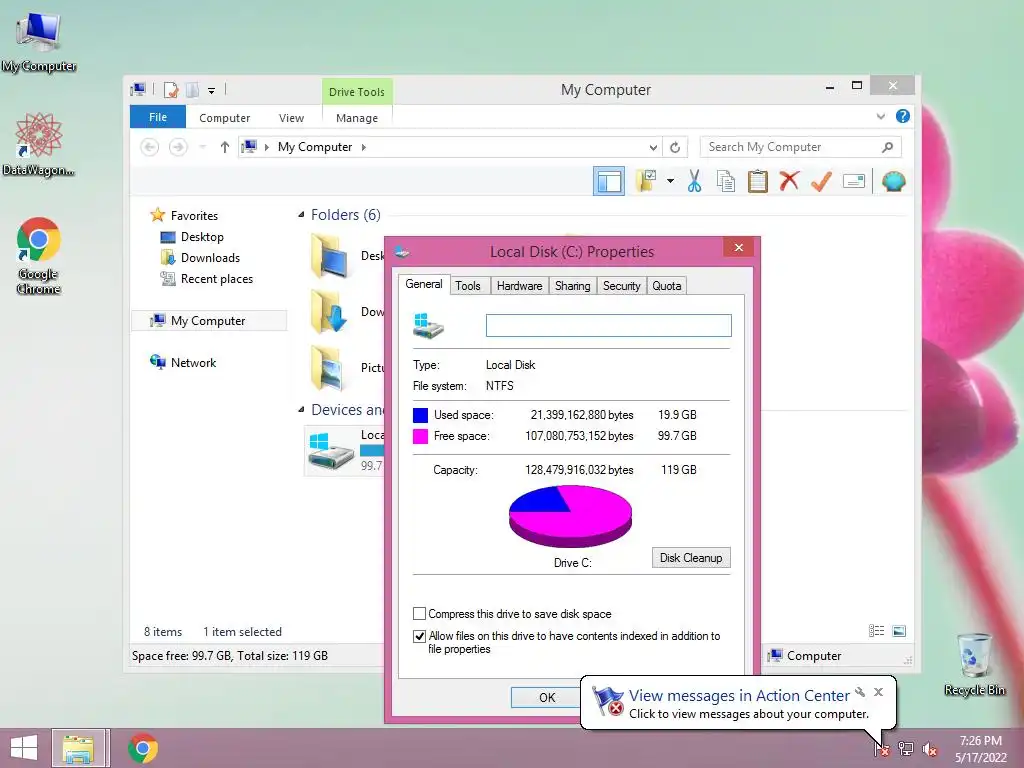Image resolution: width=1024 pixels, height=768 pixels.
Task: Click the folder options icon in toolbar
Action: [x=646, y=181]
